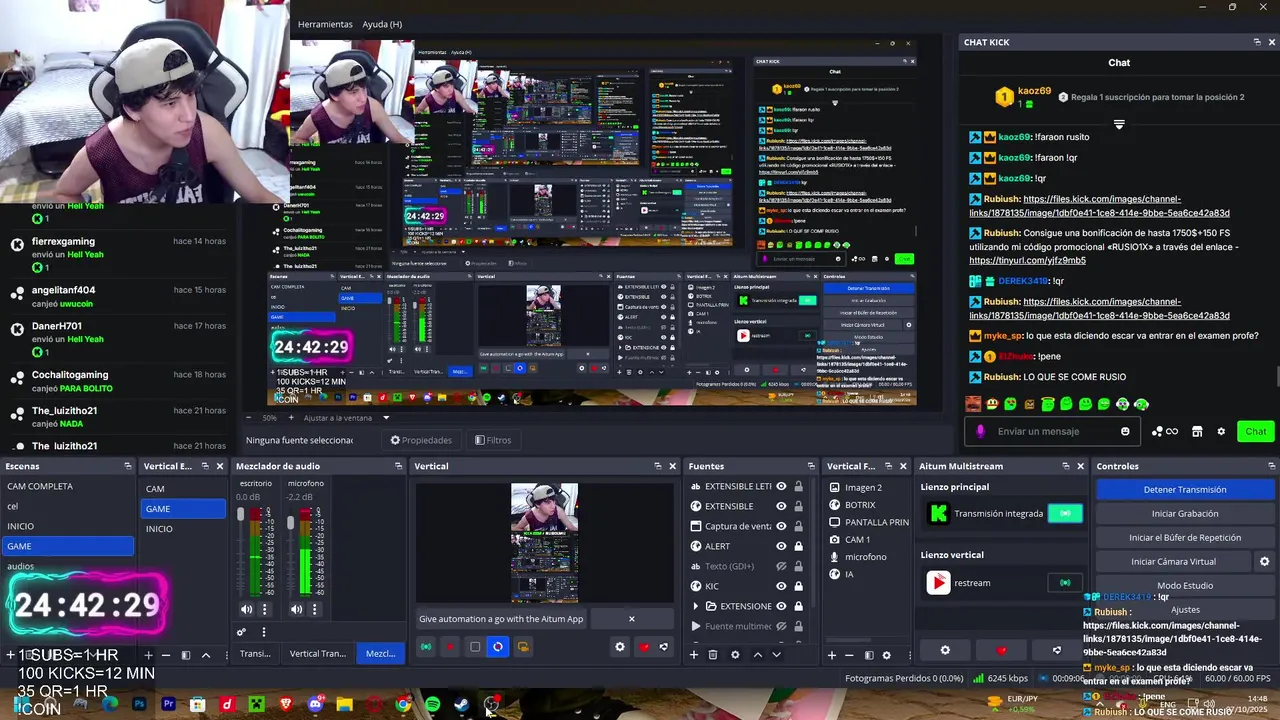This screenshot has height=720, width=1280.
Task: Click the red heart icon in Vertical dock
Action: 644,647
